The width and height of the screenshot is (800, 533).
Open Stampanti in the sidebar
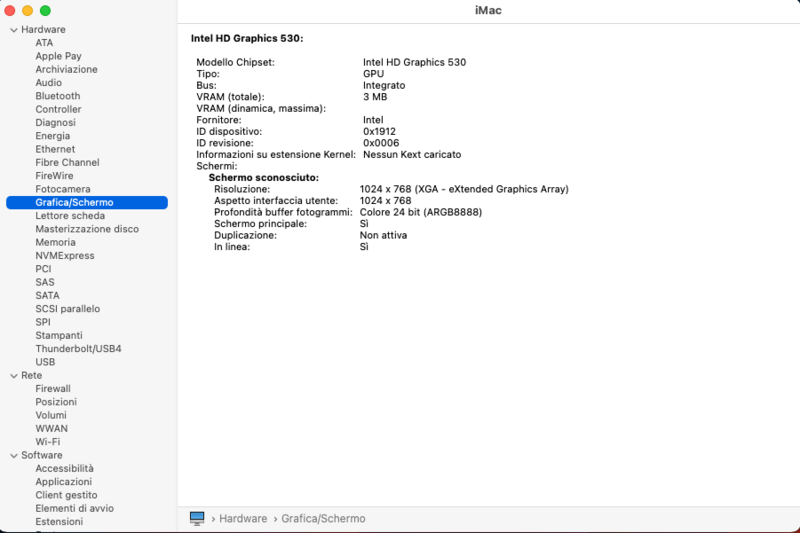(59, 335)
